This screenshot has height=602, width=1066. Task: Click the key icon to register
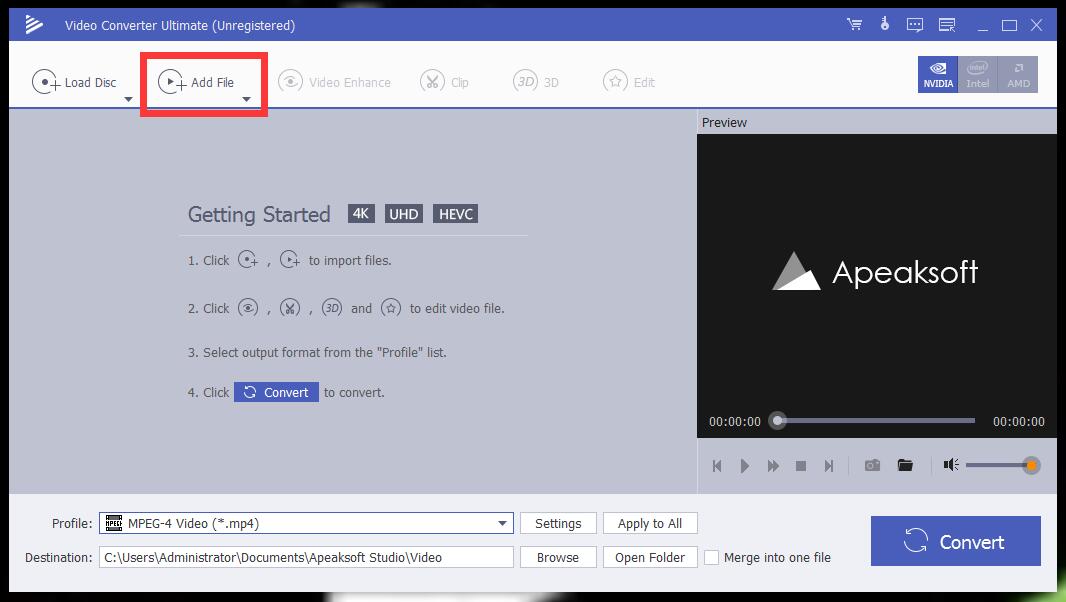[883, 24]
